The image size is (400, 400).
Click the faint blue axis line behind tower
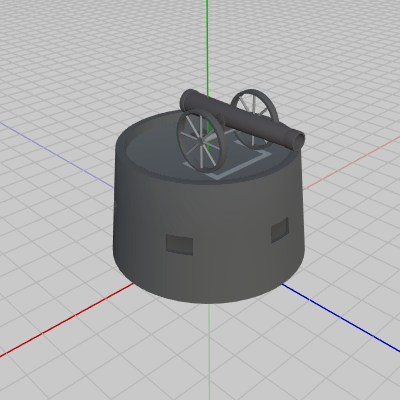pyautogui.click(x=57, y=154)
